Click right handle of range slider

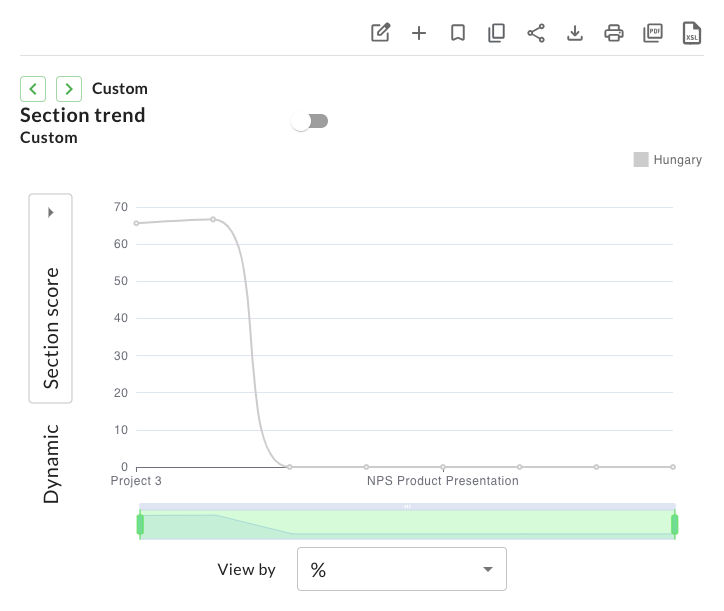click(675, 524)
